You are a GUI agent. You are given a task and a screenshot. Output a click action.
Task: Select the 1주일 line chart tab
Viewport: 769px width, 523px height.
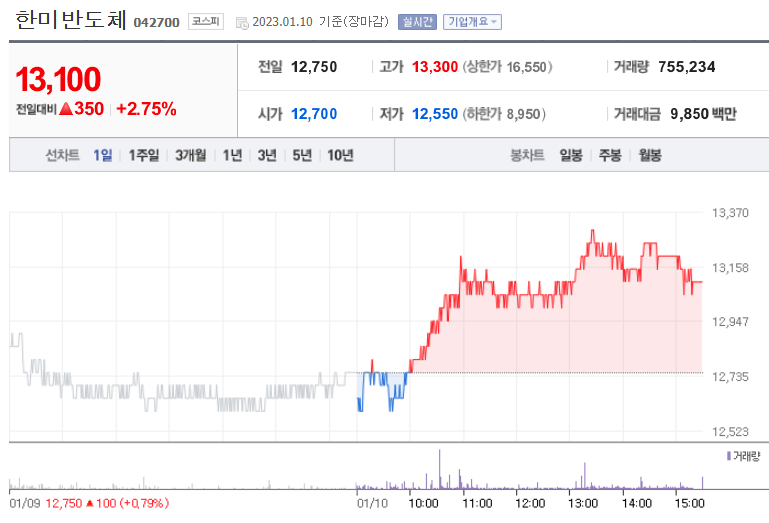144,156
